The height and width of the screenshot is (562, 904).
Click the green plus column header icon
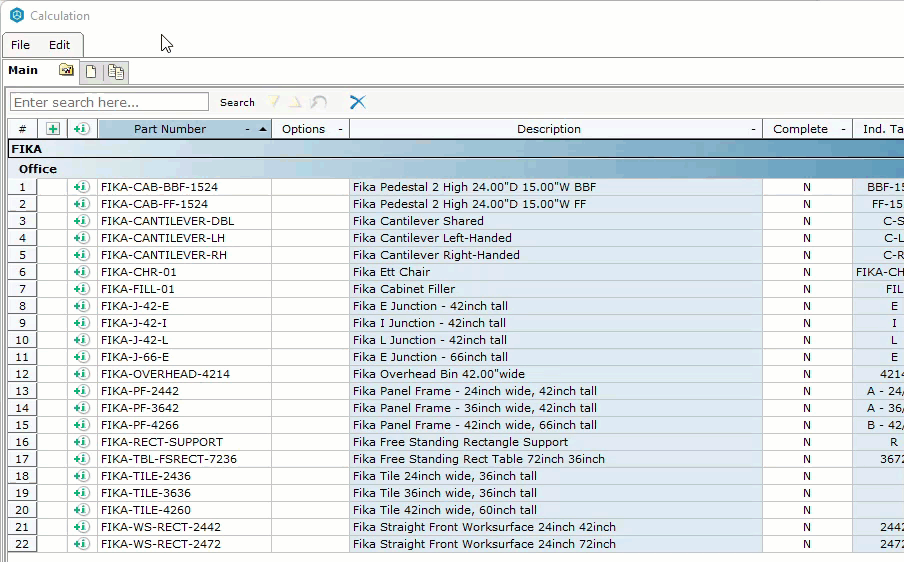coord(52,129)
